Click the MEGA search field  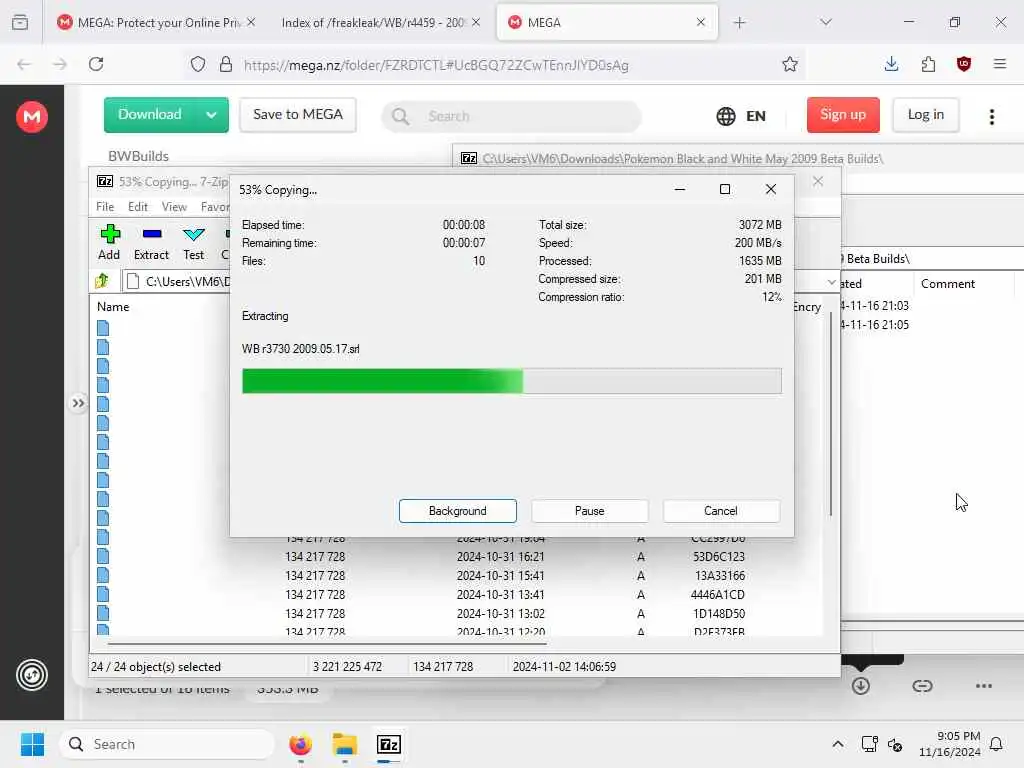pyautogui.click(x=511, y=116)
